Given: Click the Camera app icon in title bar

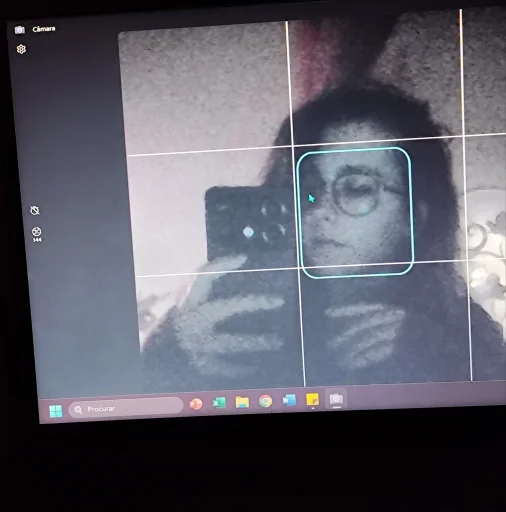Looking at the screenshot, I should 20,30.
